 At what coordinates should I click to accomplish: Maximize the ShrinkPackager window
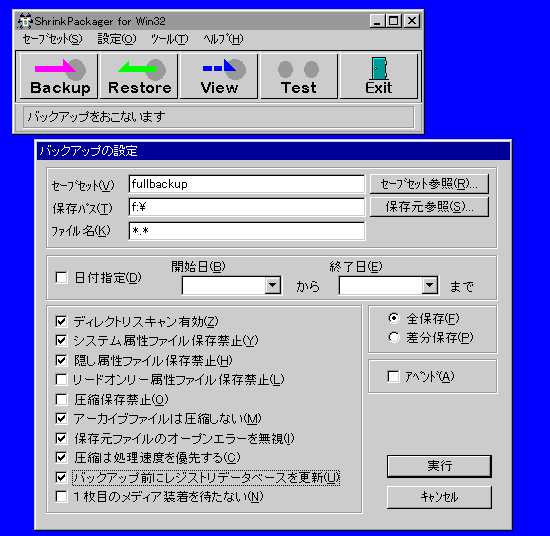pyautogui.click(x=394, y=21)
